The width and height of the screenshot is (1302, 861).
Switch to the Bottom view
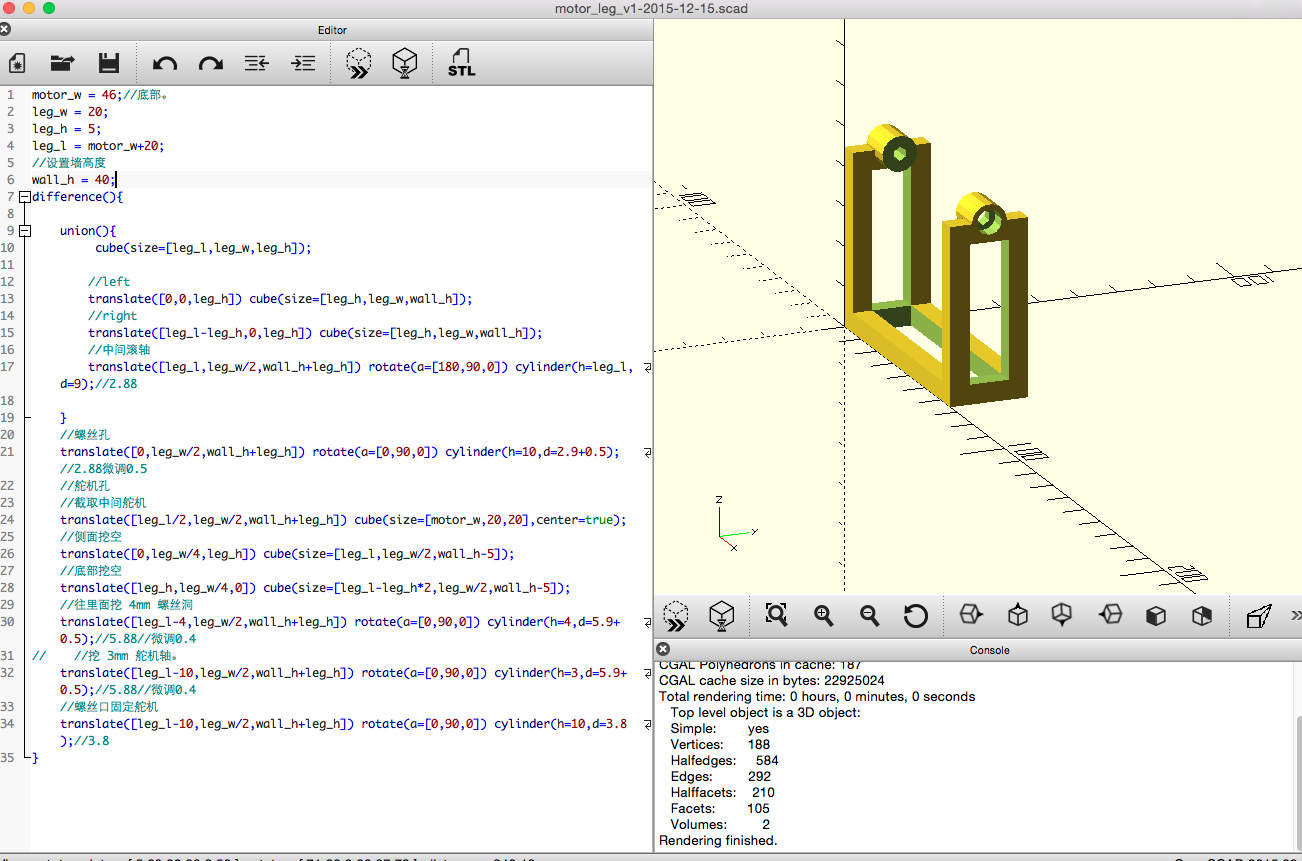(x=1063, y=615)
